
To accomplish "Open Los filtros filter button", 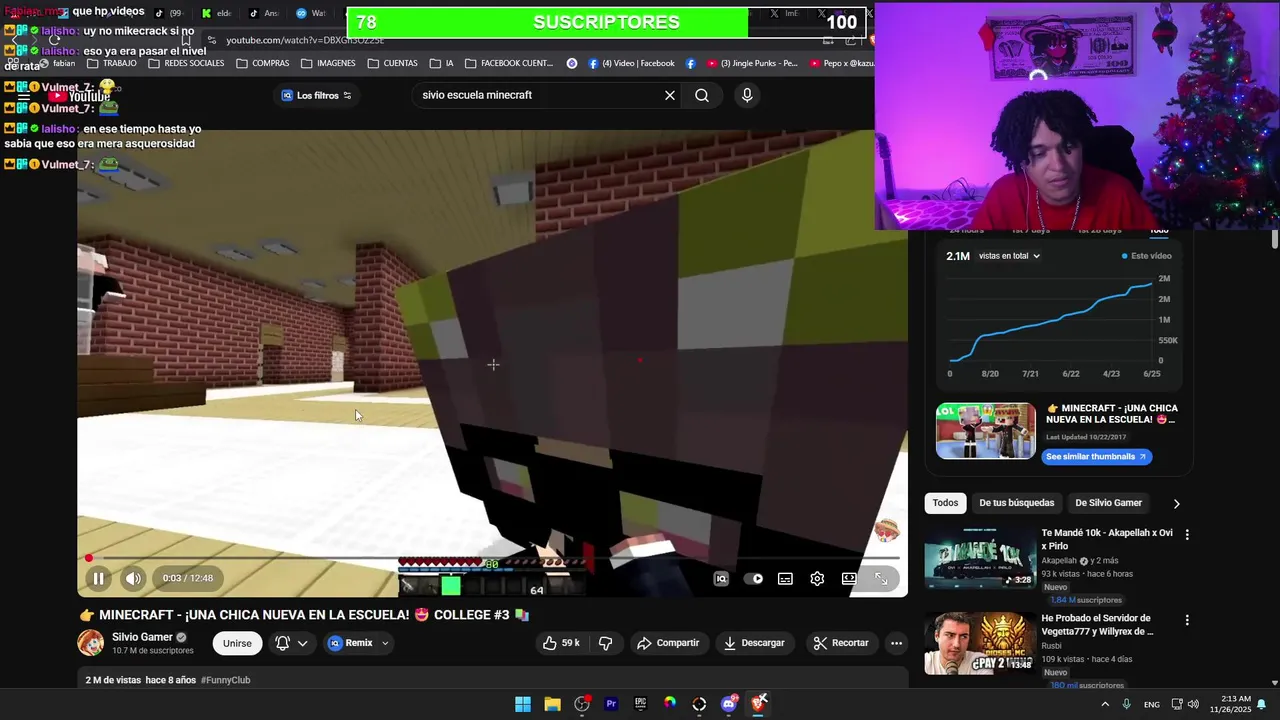I will 316,95.
